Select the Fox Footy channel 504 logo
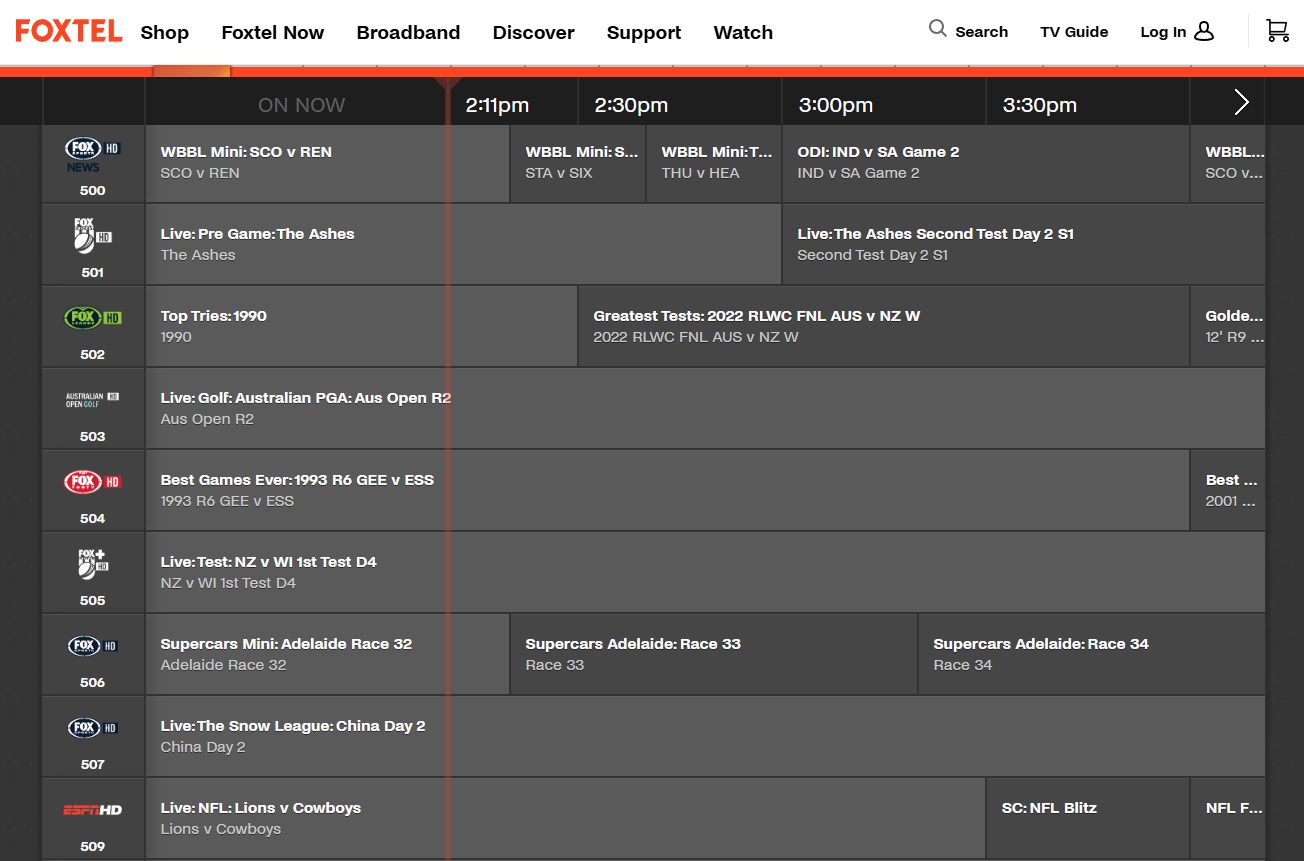Screen dimensions: 1304x861 (93, 482)
